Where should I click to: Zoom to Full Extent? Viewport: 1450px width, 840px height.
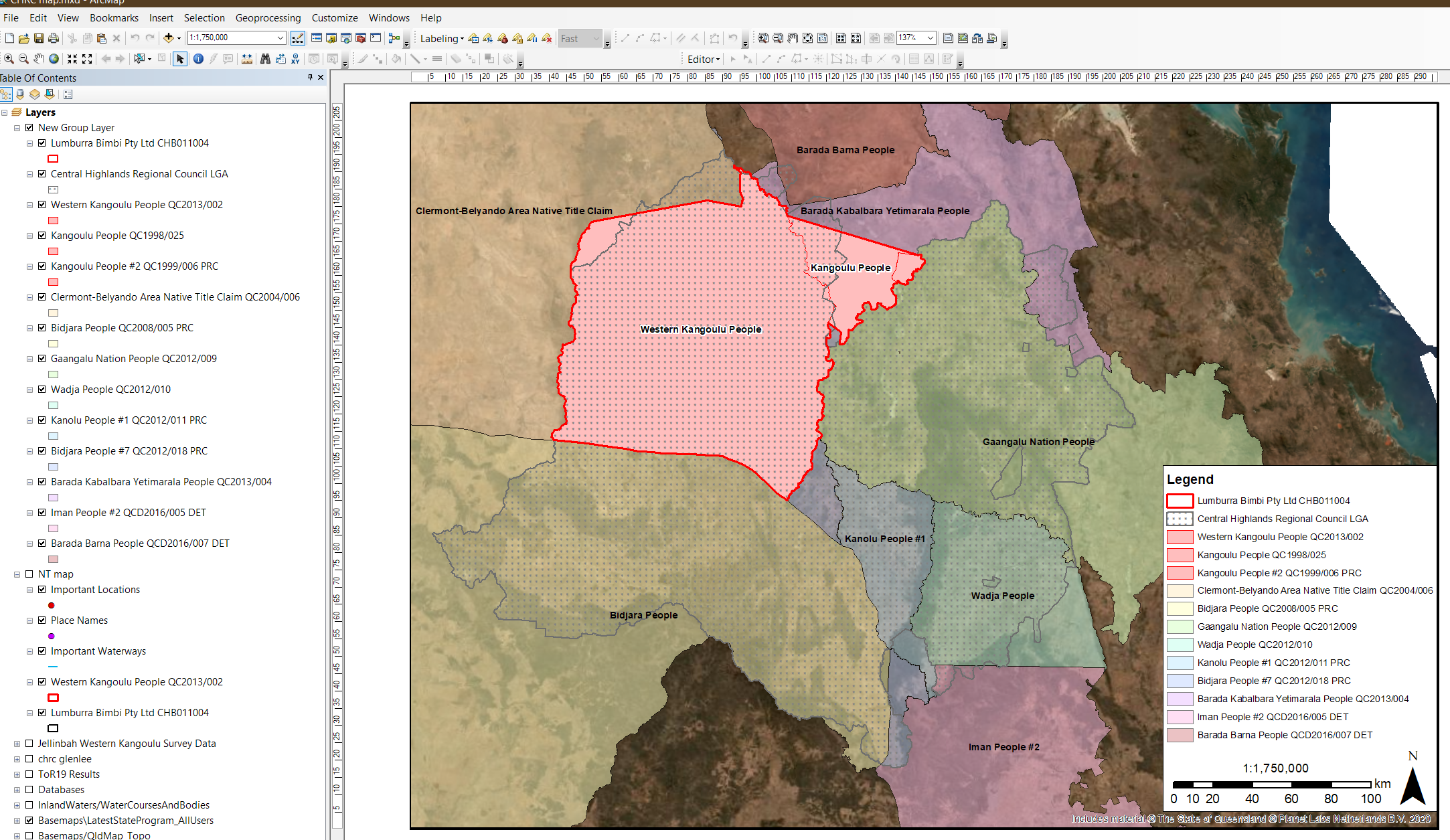[54, 60]
